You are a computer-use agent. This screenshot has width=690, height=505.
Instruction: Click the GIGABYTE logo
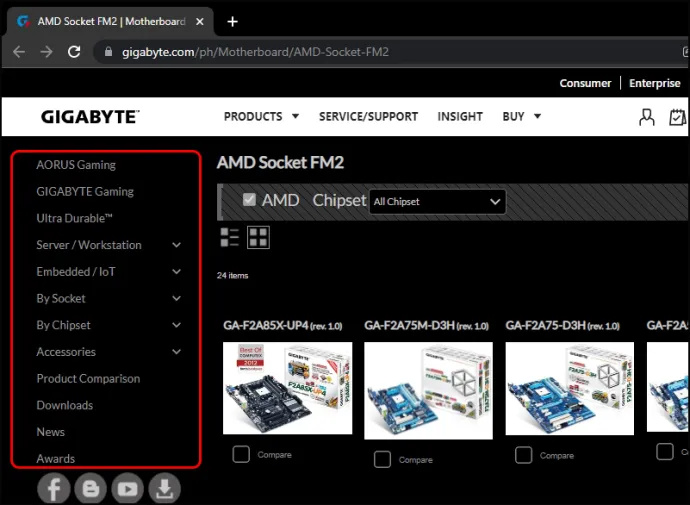click(90, 117)
